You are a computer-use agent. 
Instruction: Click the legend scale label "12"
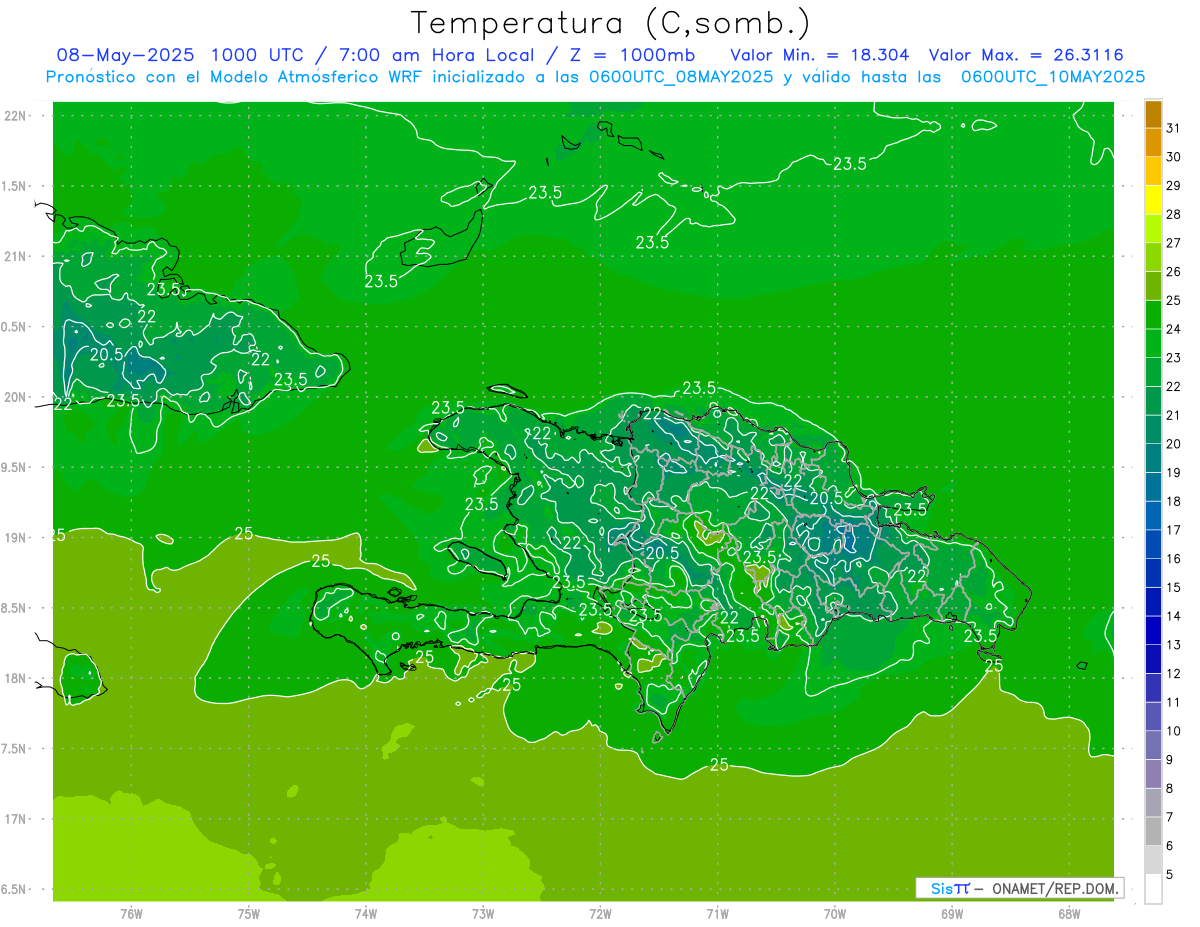1174,673
